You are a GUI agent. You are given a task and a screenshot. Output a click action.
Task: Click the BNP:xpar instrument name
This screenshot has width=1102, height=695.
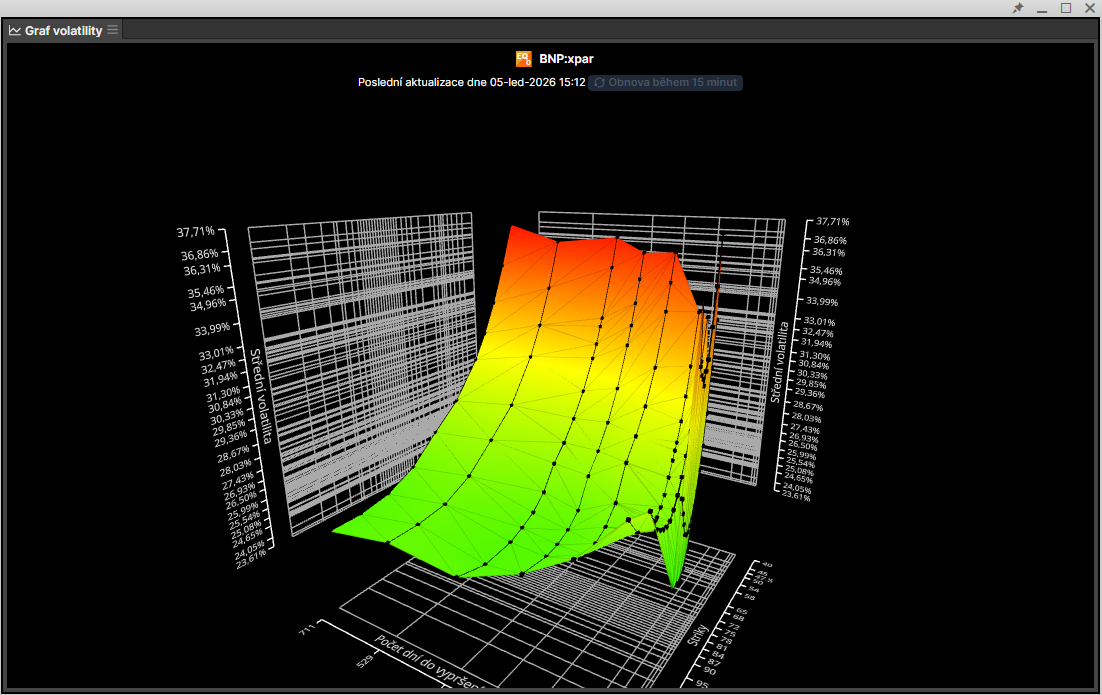point(566,59)
